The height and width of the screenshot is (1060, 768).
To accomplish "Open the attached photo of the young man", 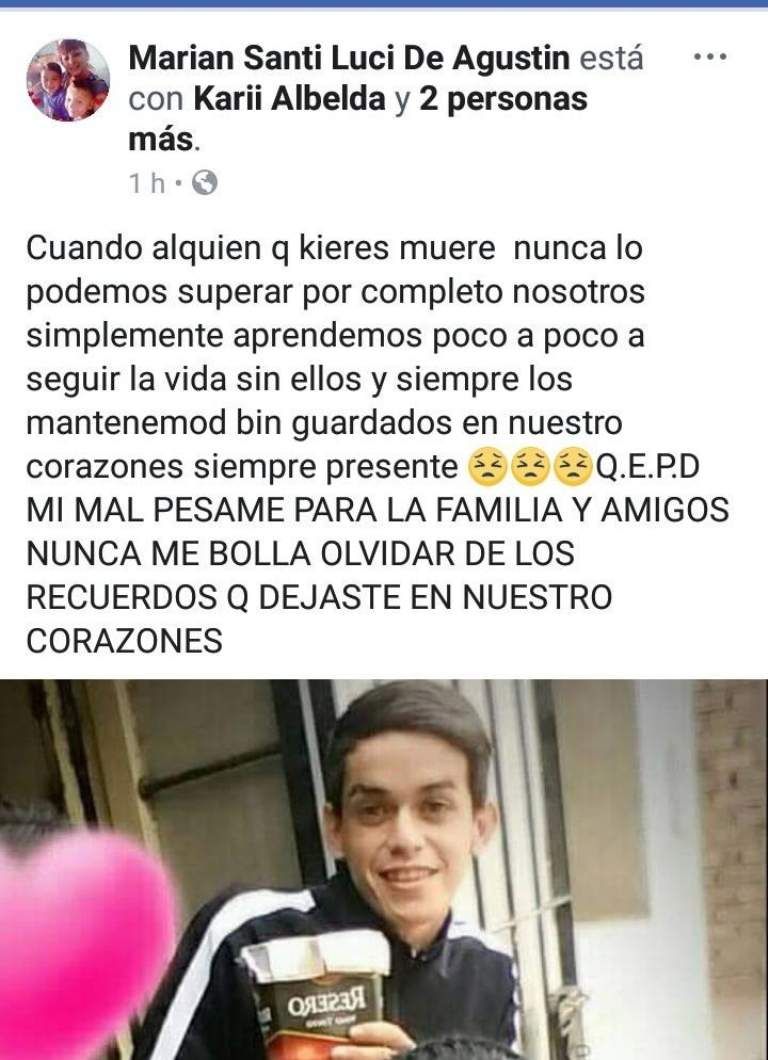I will click(384, 869).
